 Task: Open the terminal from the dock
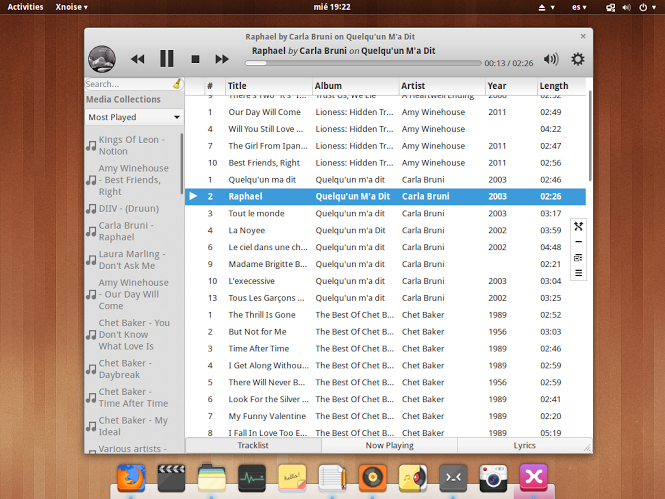[453, 478]
